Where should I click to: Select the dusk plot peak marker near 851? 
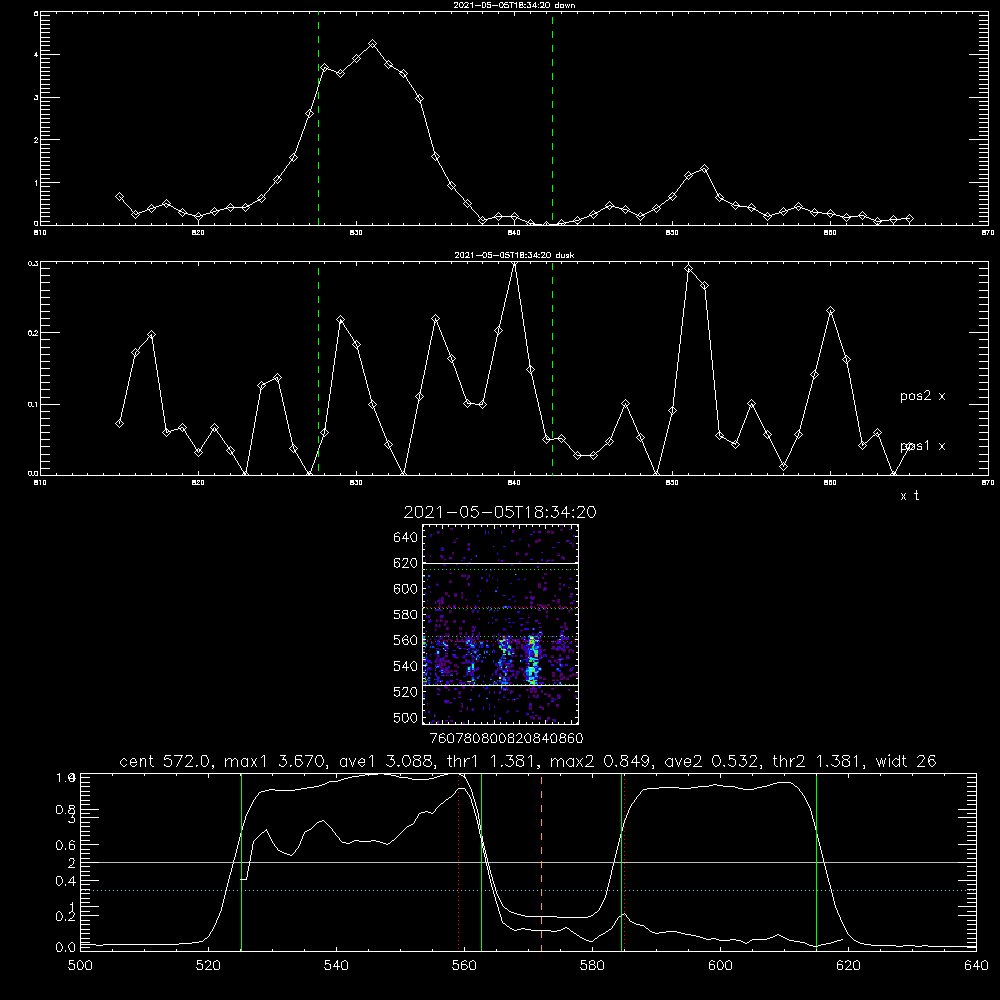click(x=688, y=268)
